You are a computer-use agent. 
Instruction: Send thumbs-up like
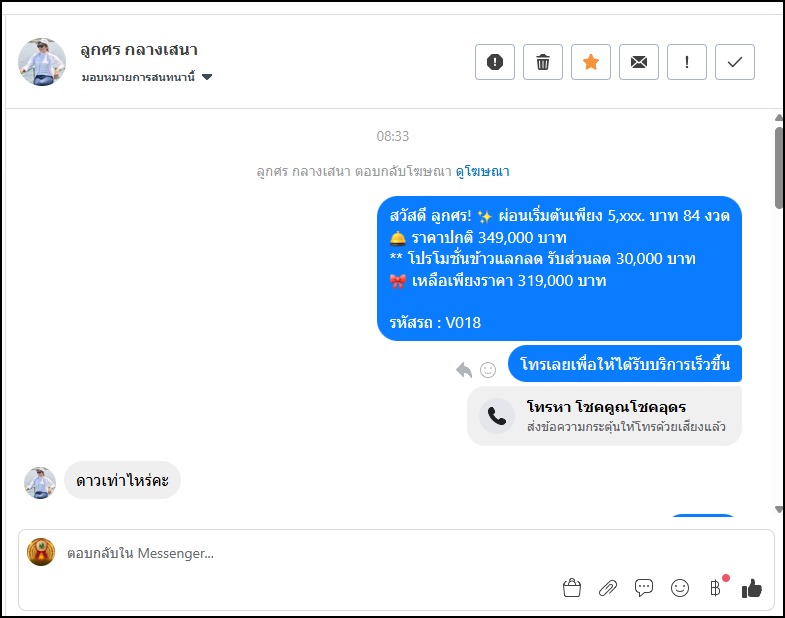[752, 588]
